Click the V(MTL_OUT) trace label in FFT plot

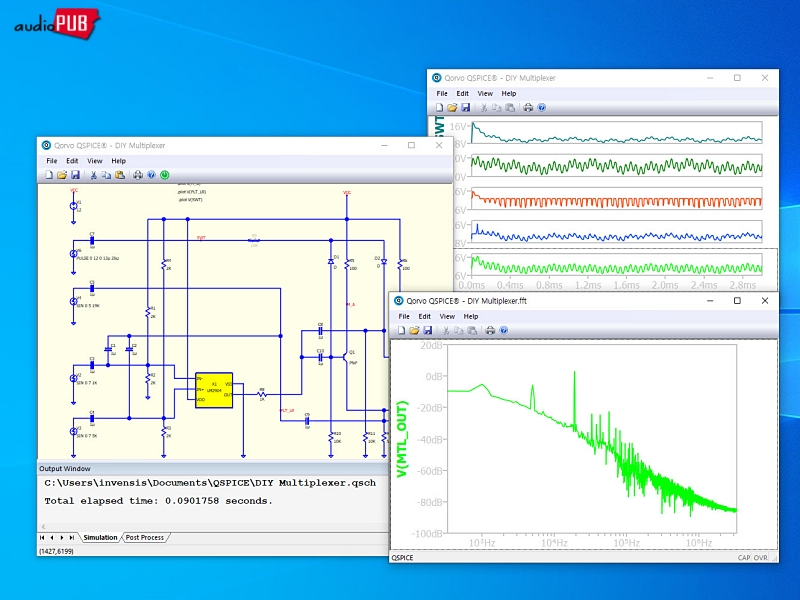click(403, 440)
